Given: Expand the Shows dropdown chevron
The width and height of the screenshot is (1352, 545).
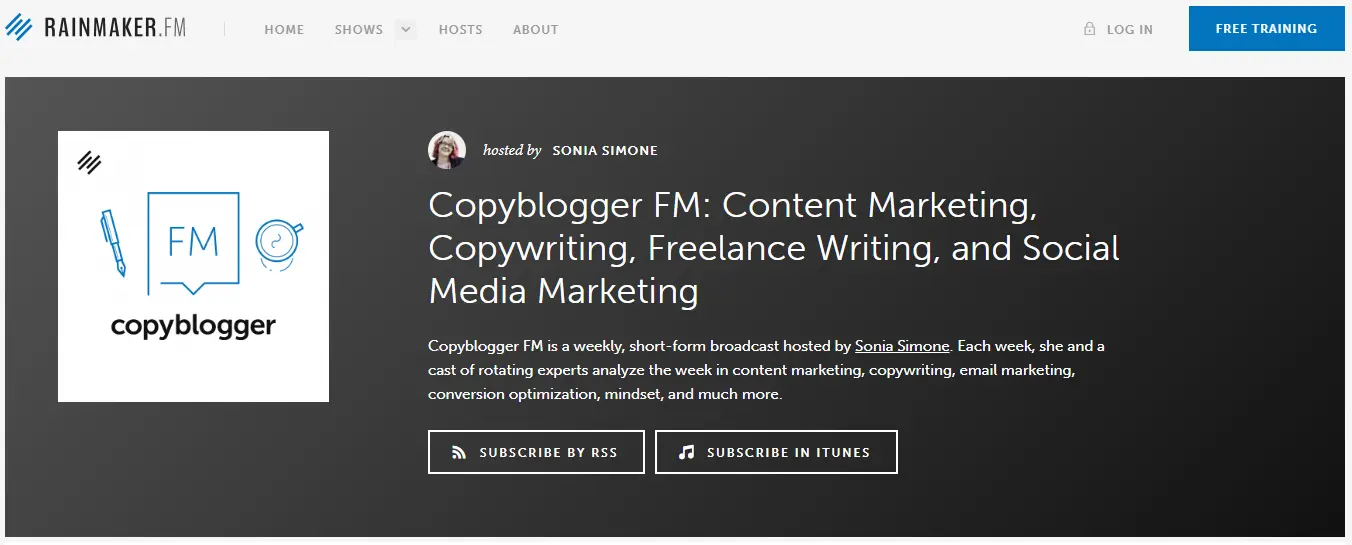Looking at the screenshot, I should (405, 29).
